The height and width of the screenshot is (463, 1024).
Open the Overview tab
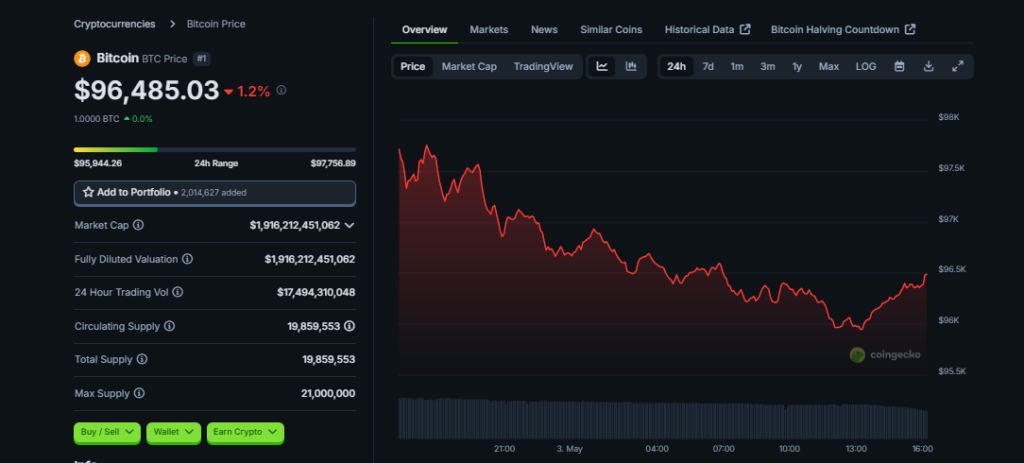click(x=424, y=29)
